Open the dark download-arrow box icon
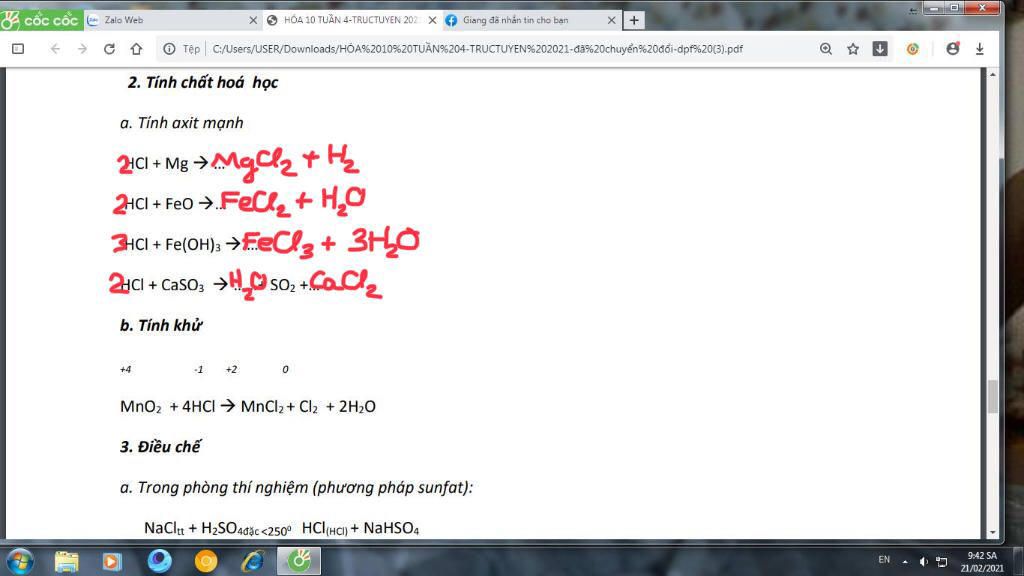Viewport: 1024px width, 576px height. tap(880, 49)
